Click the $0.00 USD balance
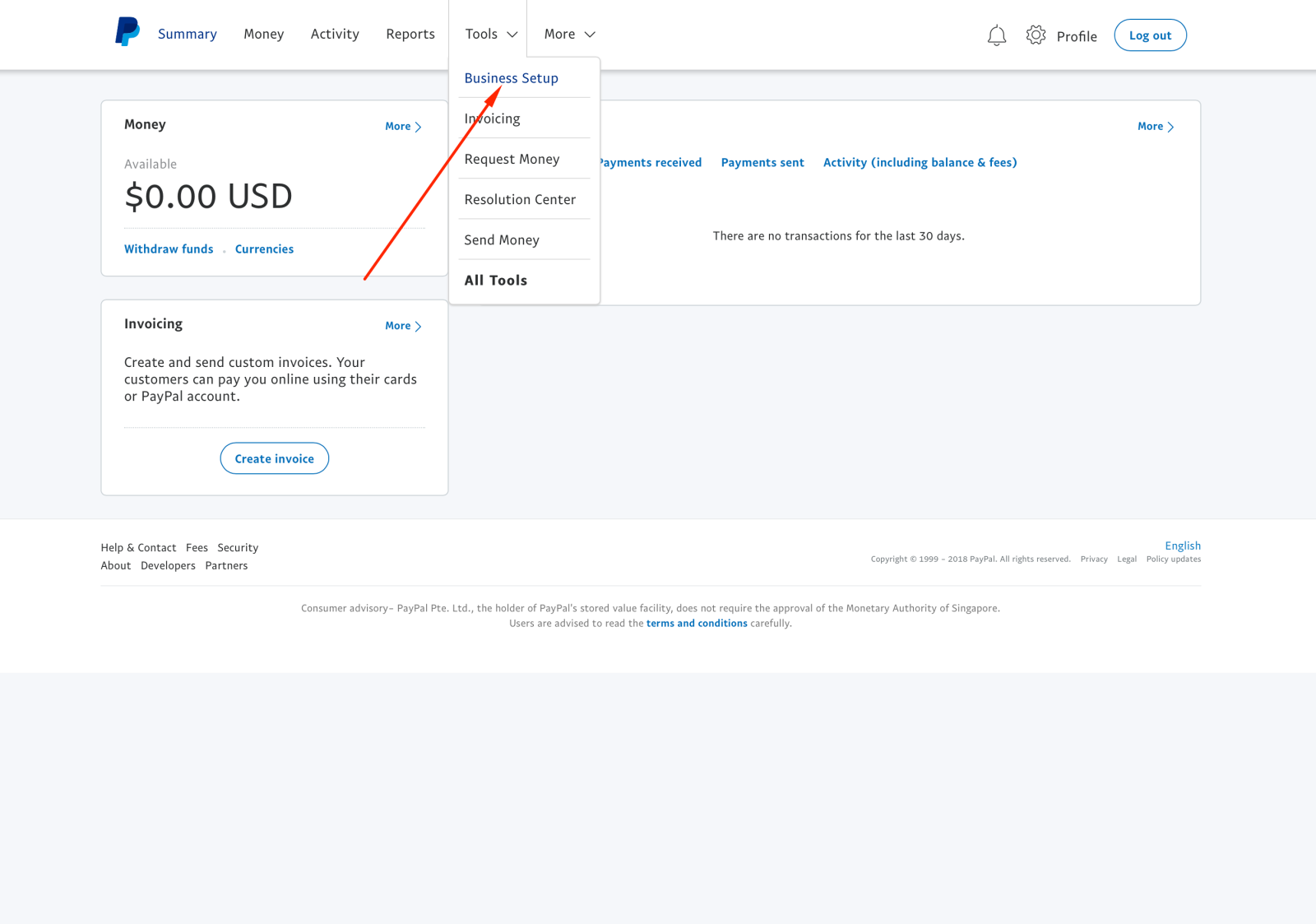The width and height of the screenshot is (1316, 924). [x=208, y=197]
